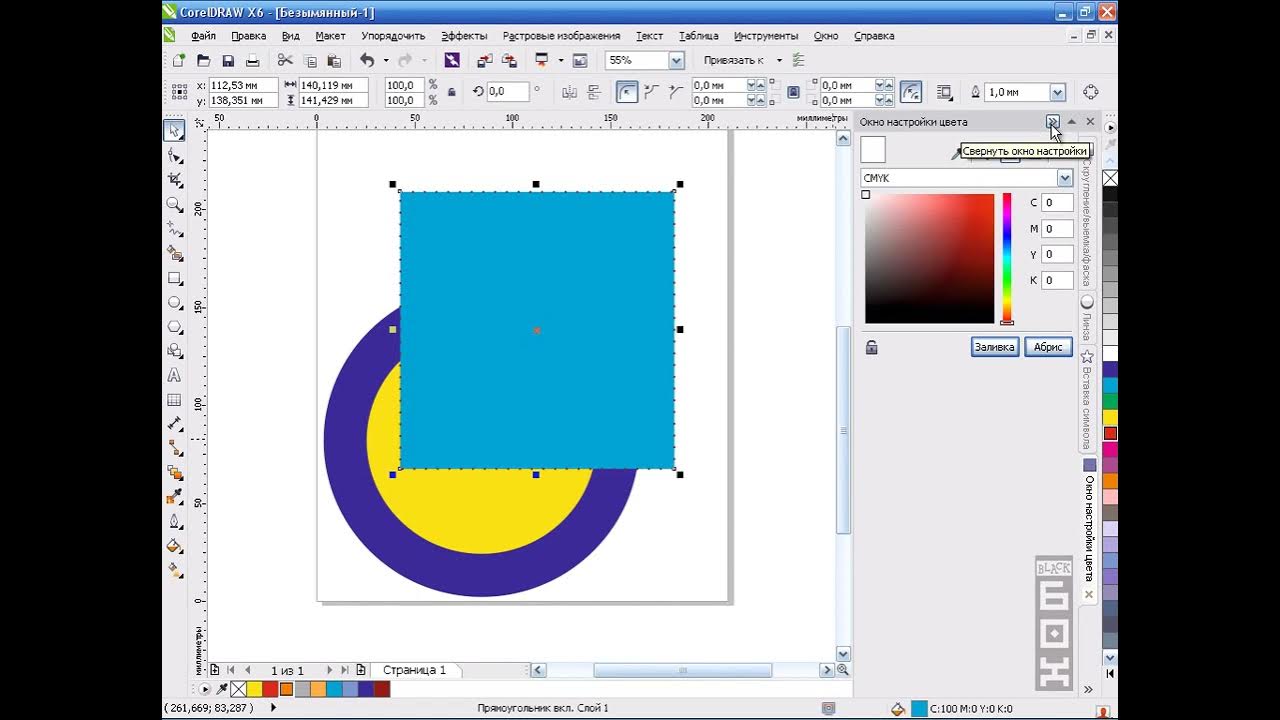Select the Zoom magnifier tool

click(175, 205)
